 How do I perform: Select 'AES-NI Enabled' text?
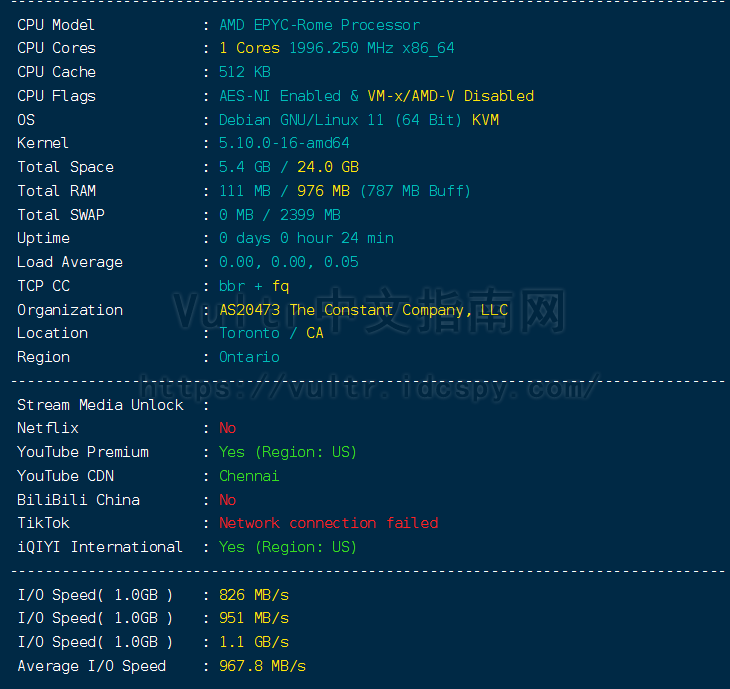click(x=280, y=96)
